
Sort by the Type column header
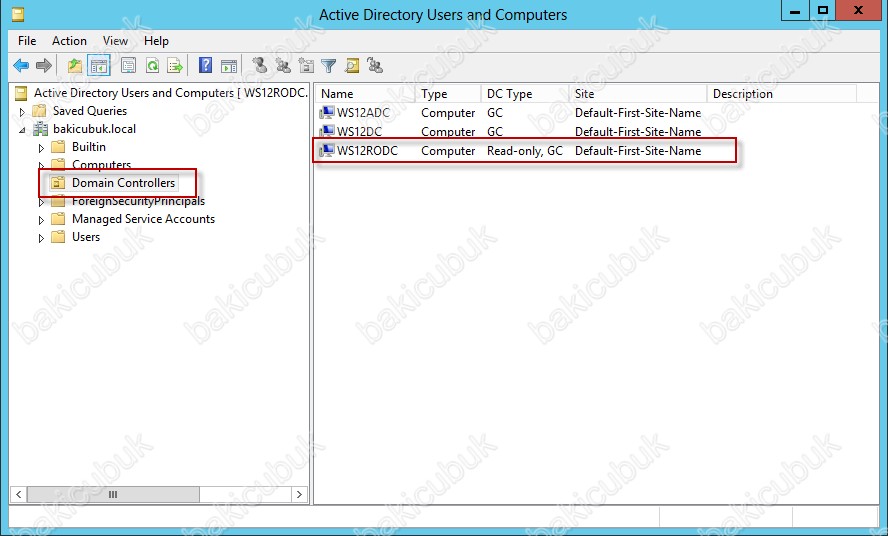click(449, 93)
